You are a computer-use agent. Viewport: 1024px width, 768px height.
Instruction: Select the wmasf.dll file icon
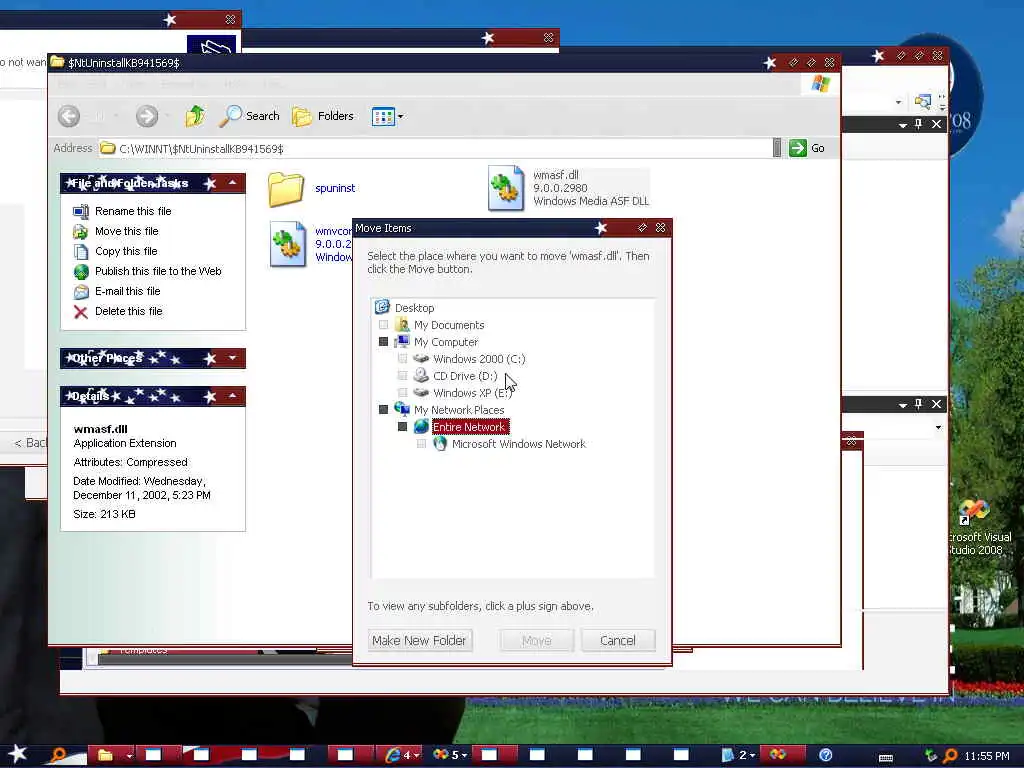click(506, 188)
